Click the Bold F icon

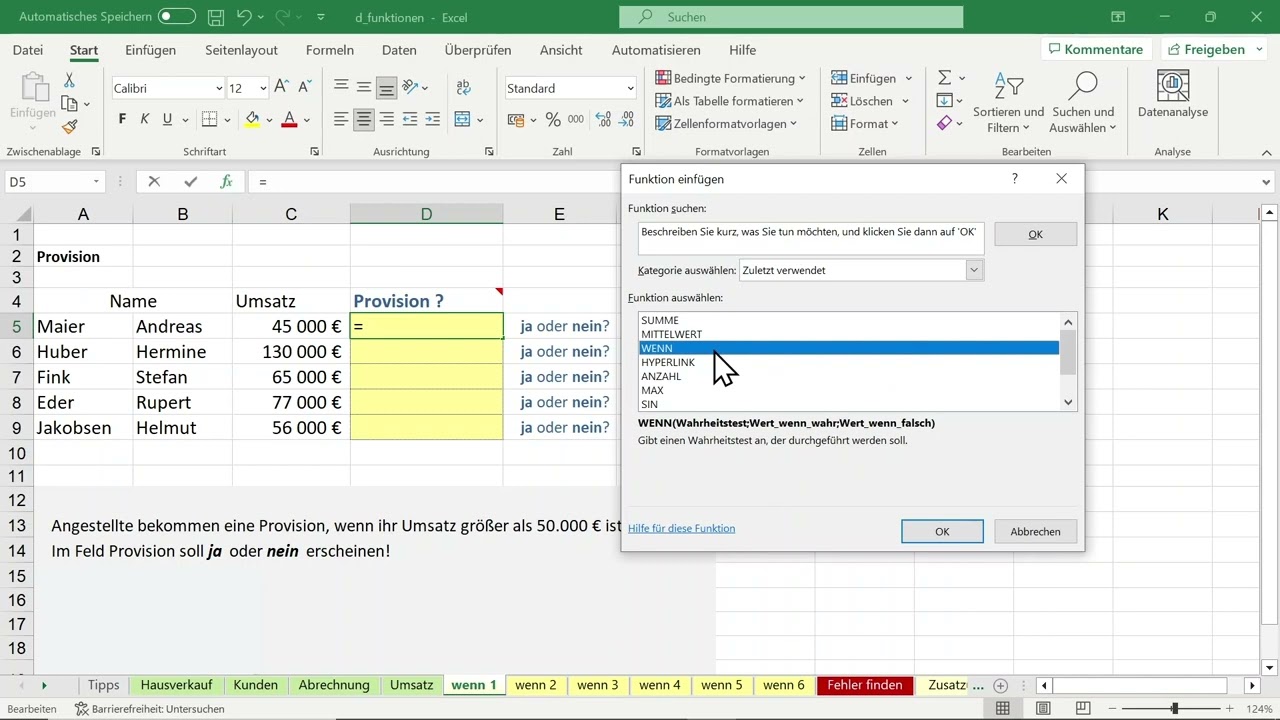click(123, 119)
